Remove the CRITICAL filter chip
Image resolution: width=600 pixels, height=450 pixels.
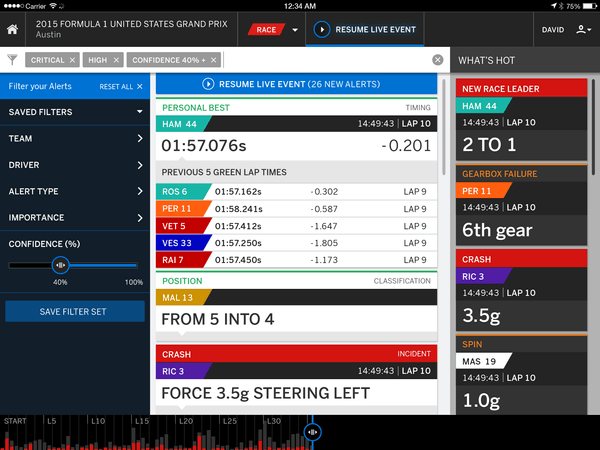click(x=72, y=60)
